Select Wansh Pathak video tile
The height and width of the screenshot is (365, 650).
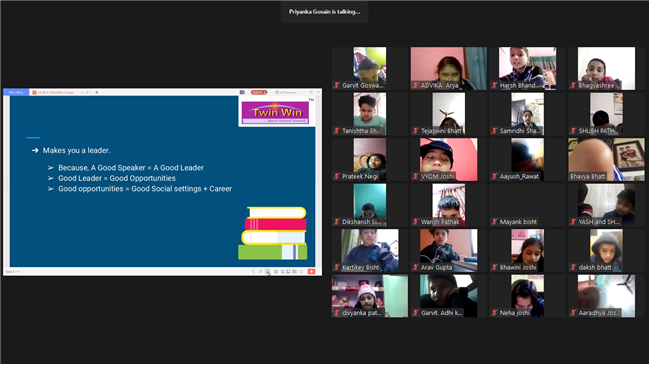tap(449, 205)
